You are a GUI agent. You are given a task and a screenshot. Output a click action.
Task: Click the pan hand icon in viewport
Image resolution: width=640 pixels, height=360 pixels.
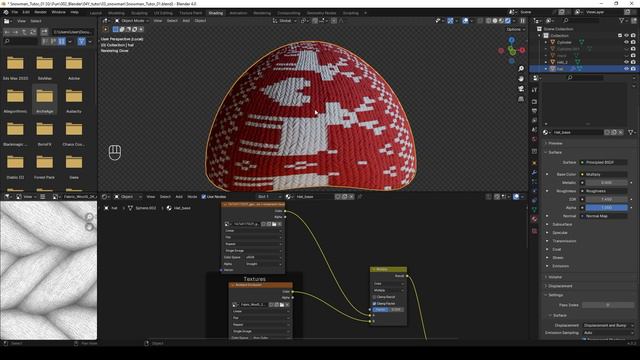click(521, 79)
